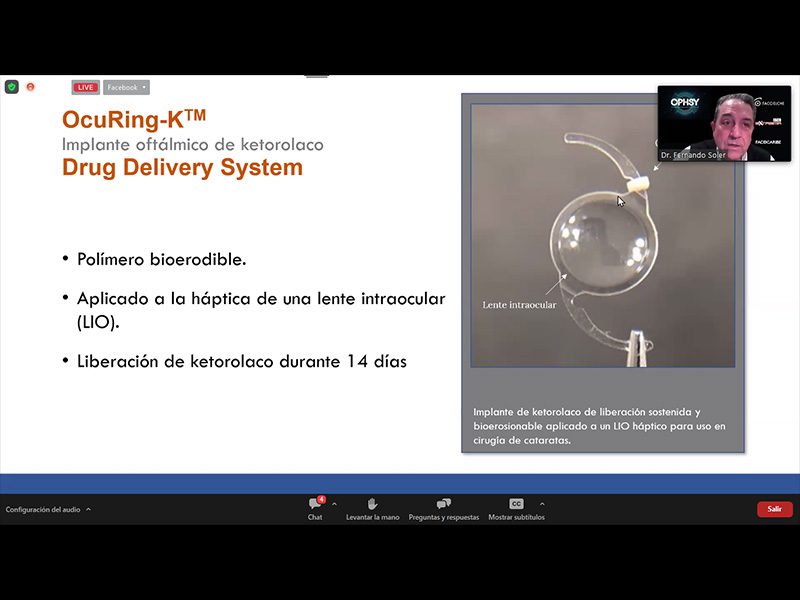
Task: Click the green security shield icon
Action: [x=12, y=87]
